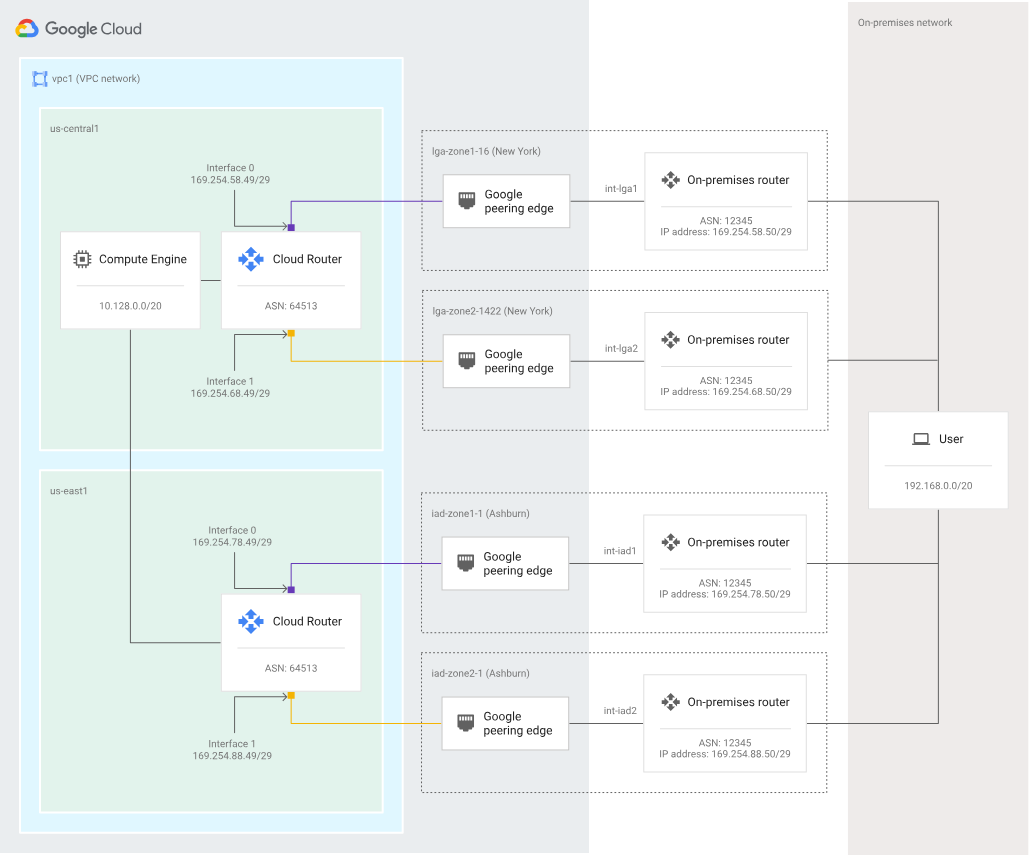Select 'On-premises router' title in iad-zone2-1
1029x855 pixels.
coord(738,702)
